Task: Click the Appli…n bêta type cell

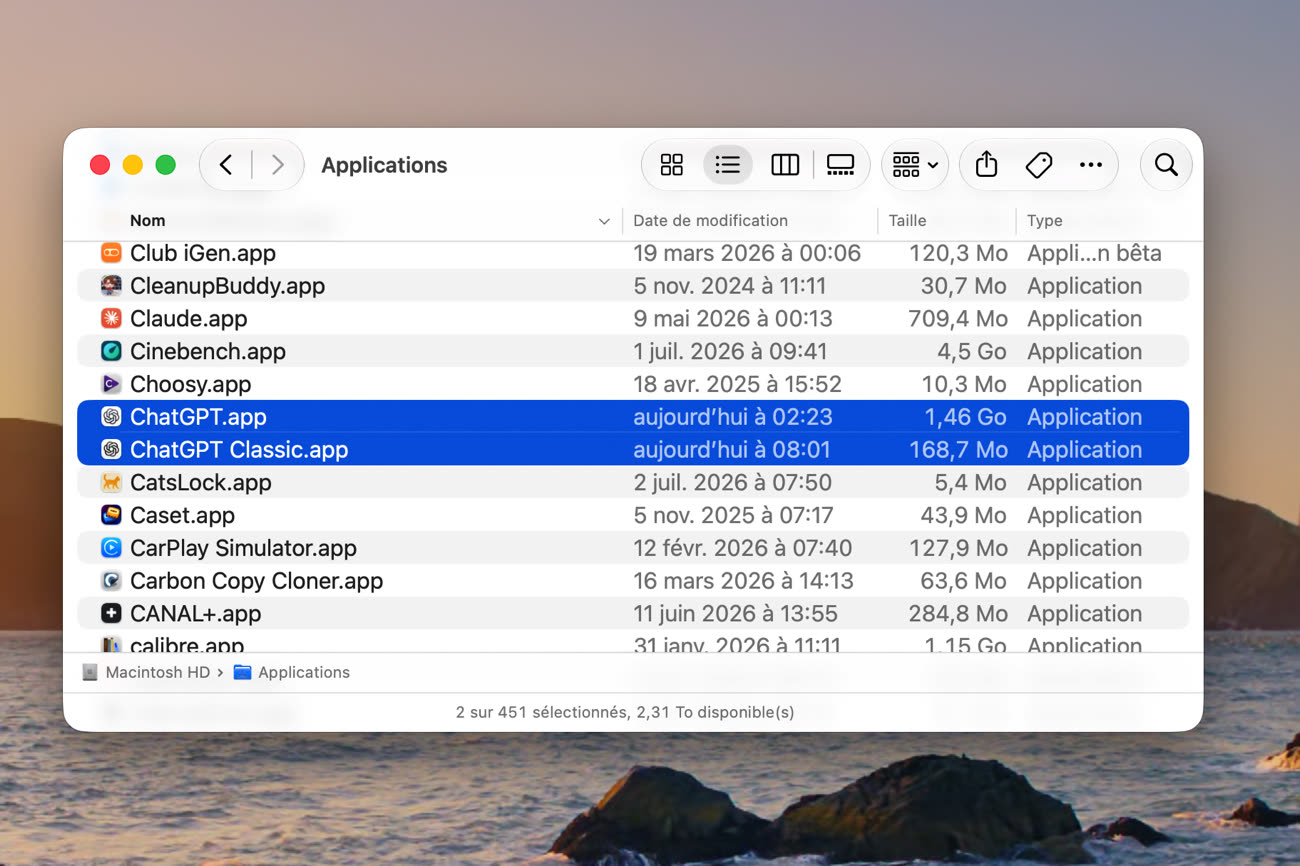Action: pyautogui.click(x=1095, y=253)
